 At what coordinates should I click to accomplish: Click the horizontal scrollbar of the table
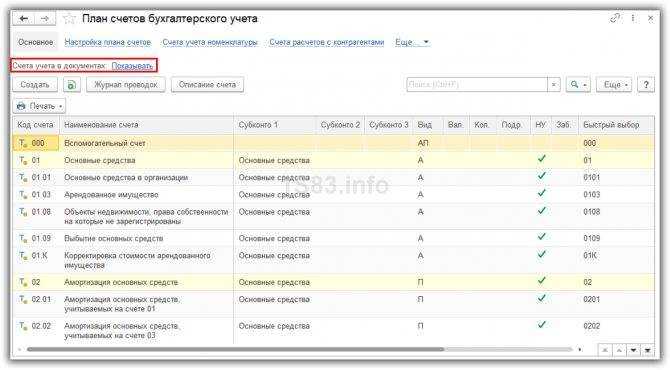click(x=235, y=349)
